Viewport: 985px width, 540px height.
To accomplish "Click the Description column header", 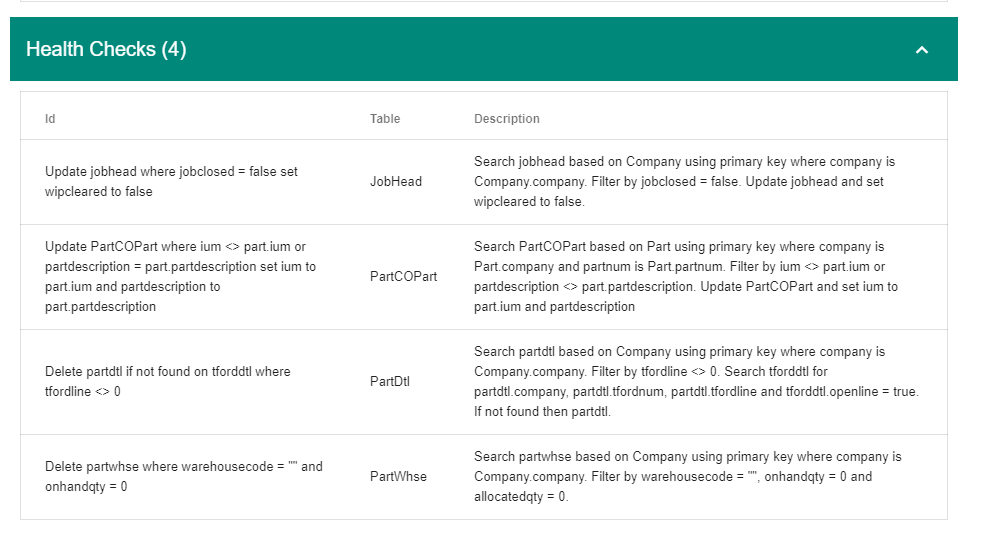I will tap(506, 119).
